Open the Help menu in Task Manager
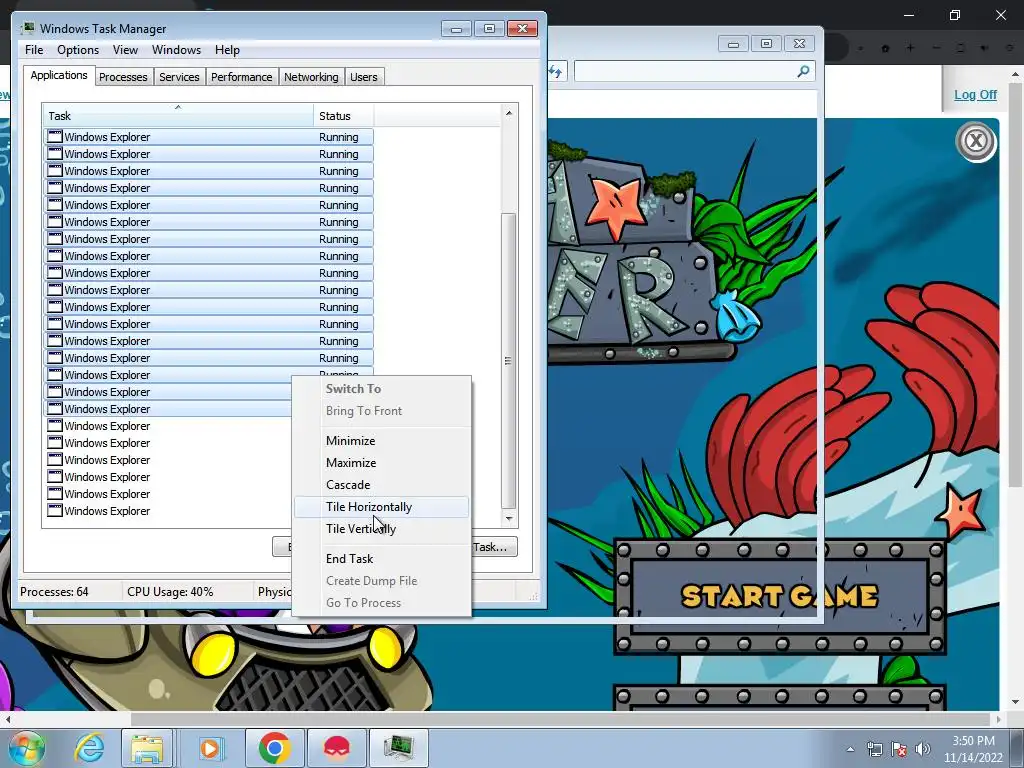Viewport: 1024px width, 768px height. click(x=227, y=50)
